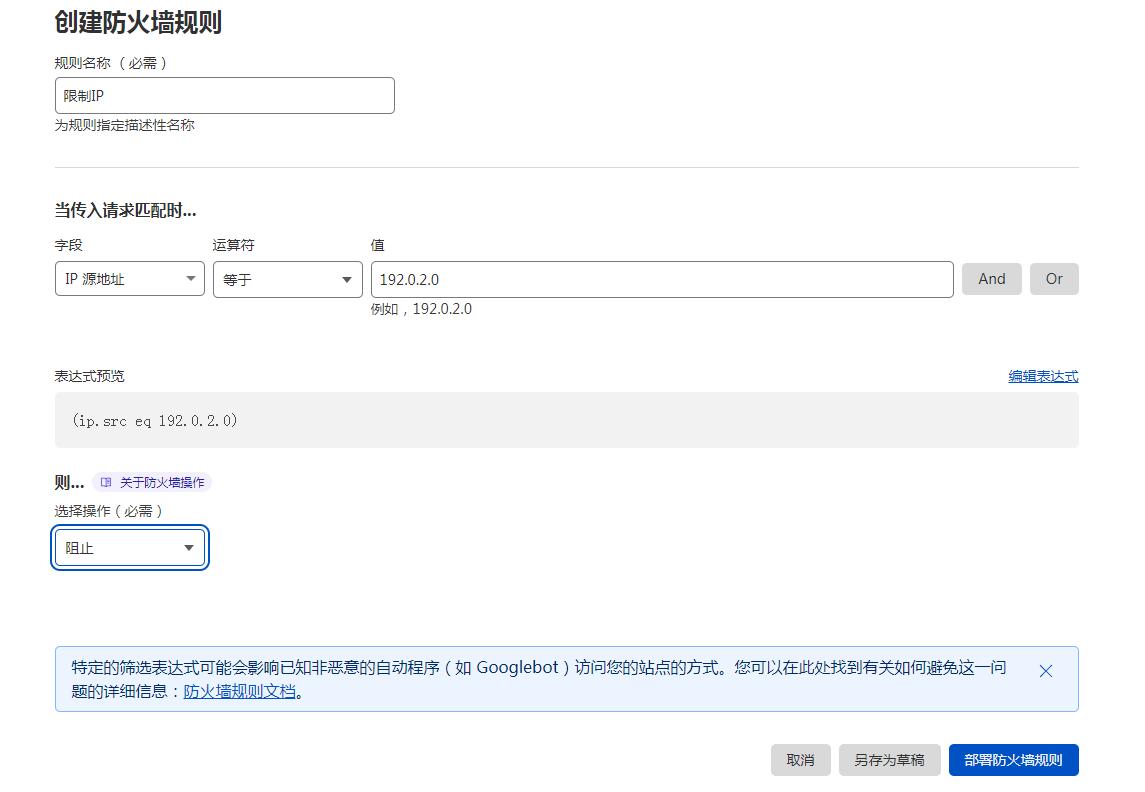1145x792 pixels.
Task: Dismiss the Googlebot info banner with X
Action: click(x=1045, y=671)
